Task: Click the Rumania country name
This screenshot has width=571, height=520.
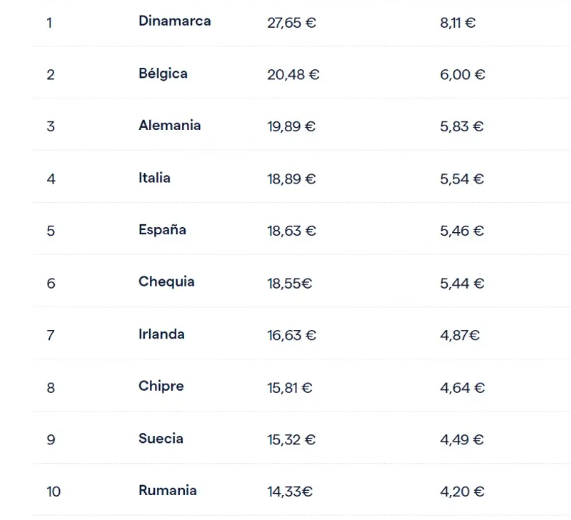Action: point(167,491)
